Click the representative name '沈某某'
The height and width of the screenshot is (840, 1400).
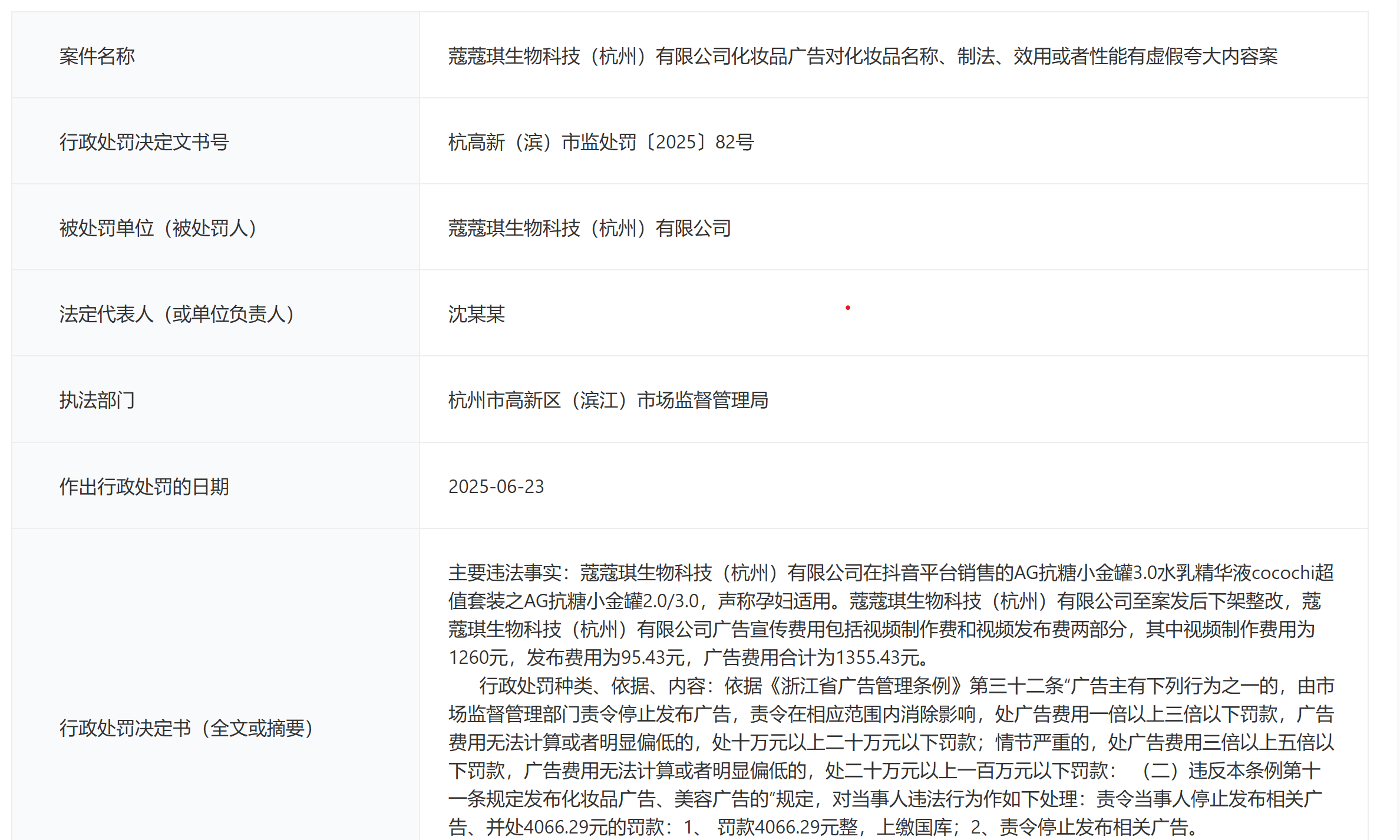(x=476, y=314)
